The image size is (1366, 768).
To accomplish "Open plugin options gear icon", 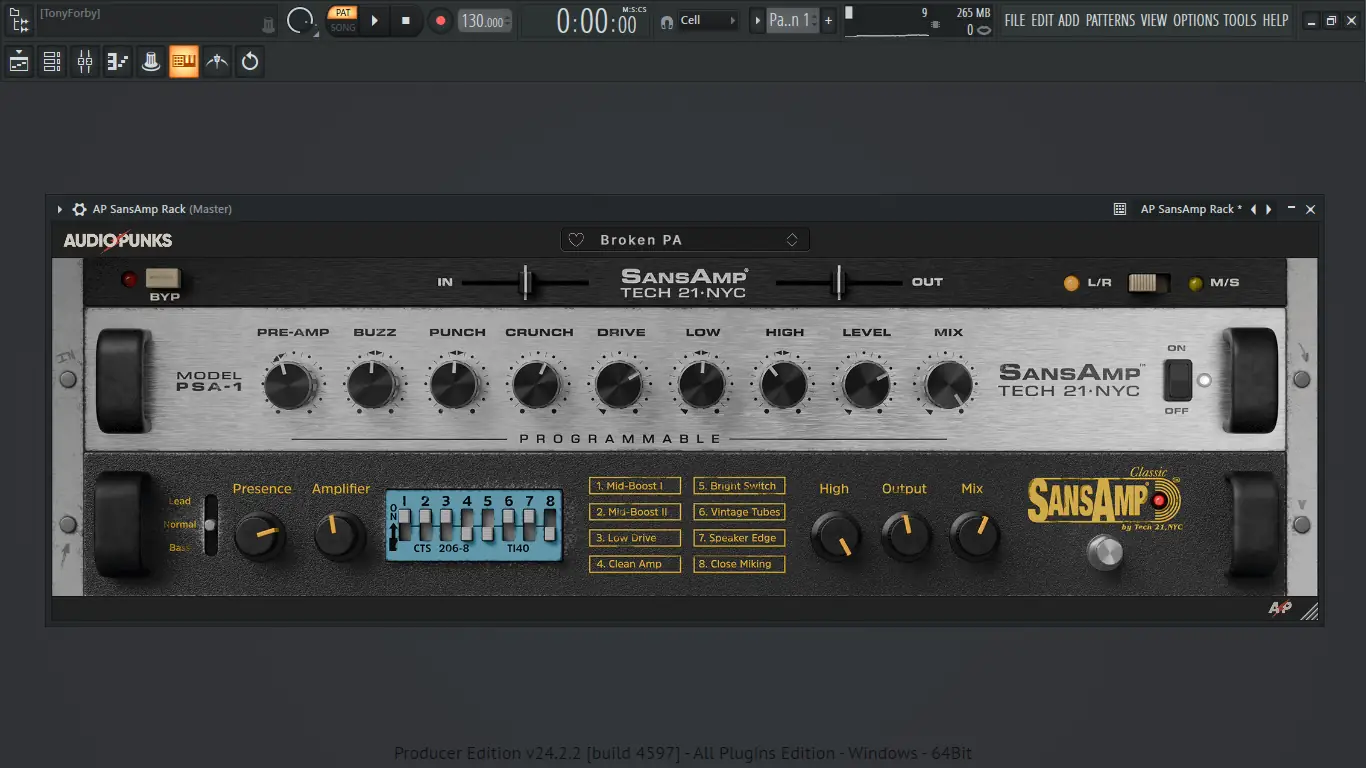I will pyautogui.click(x=80, y=209).
